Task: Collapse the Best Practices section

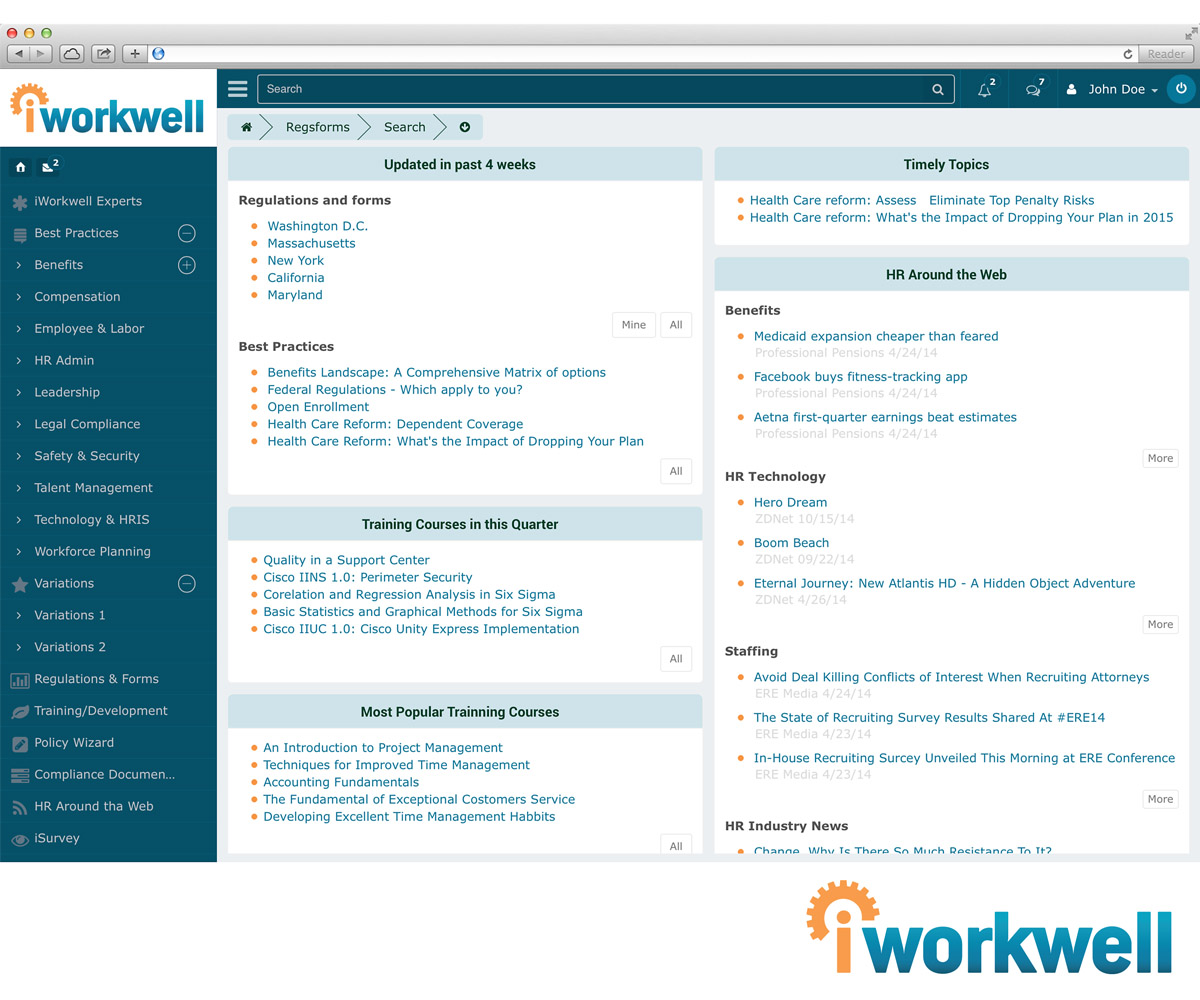Action: pos(186,233)
